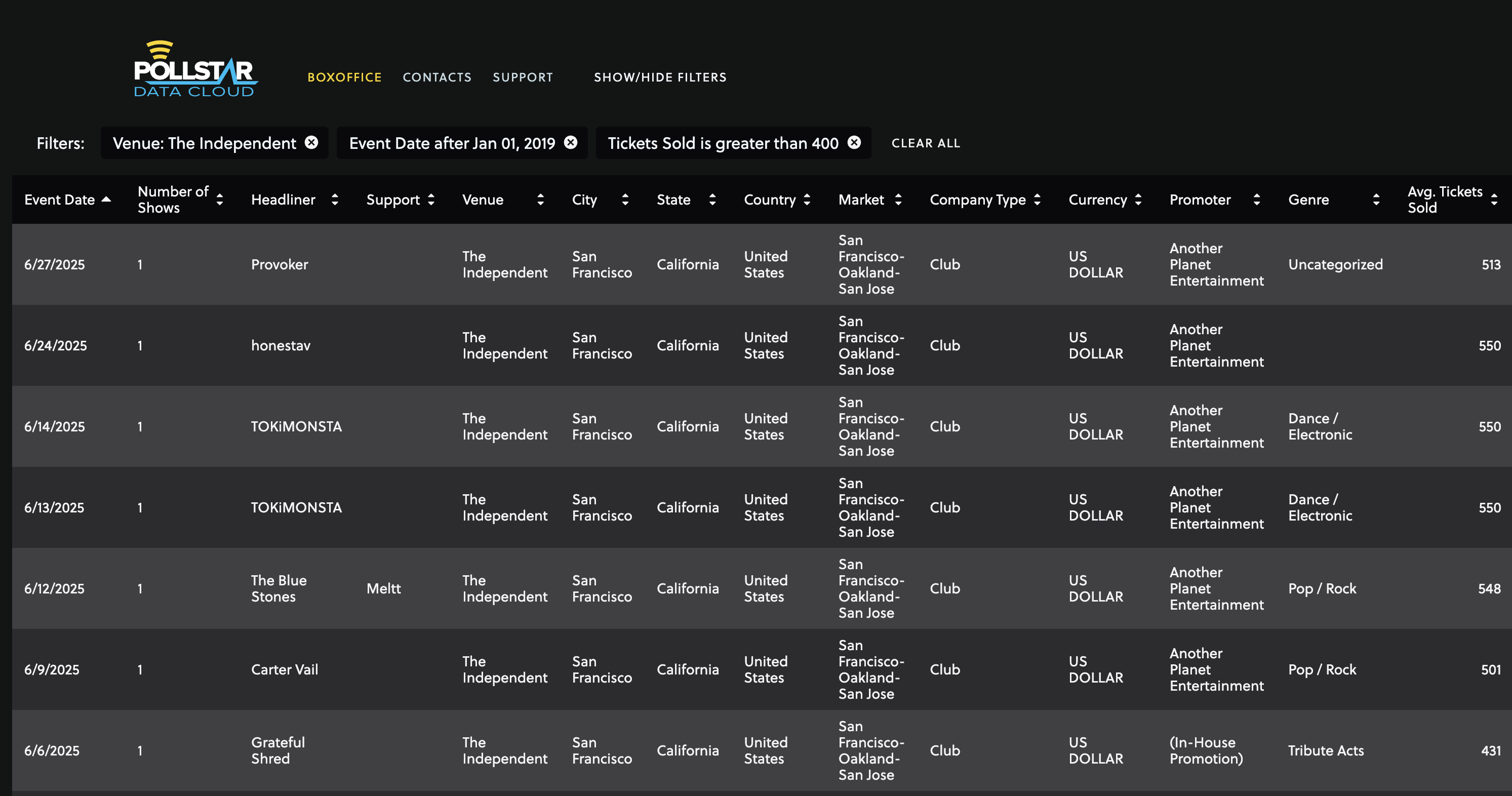Sort table by Company Type arrows

point(1037,200)
